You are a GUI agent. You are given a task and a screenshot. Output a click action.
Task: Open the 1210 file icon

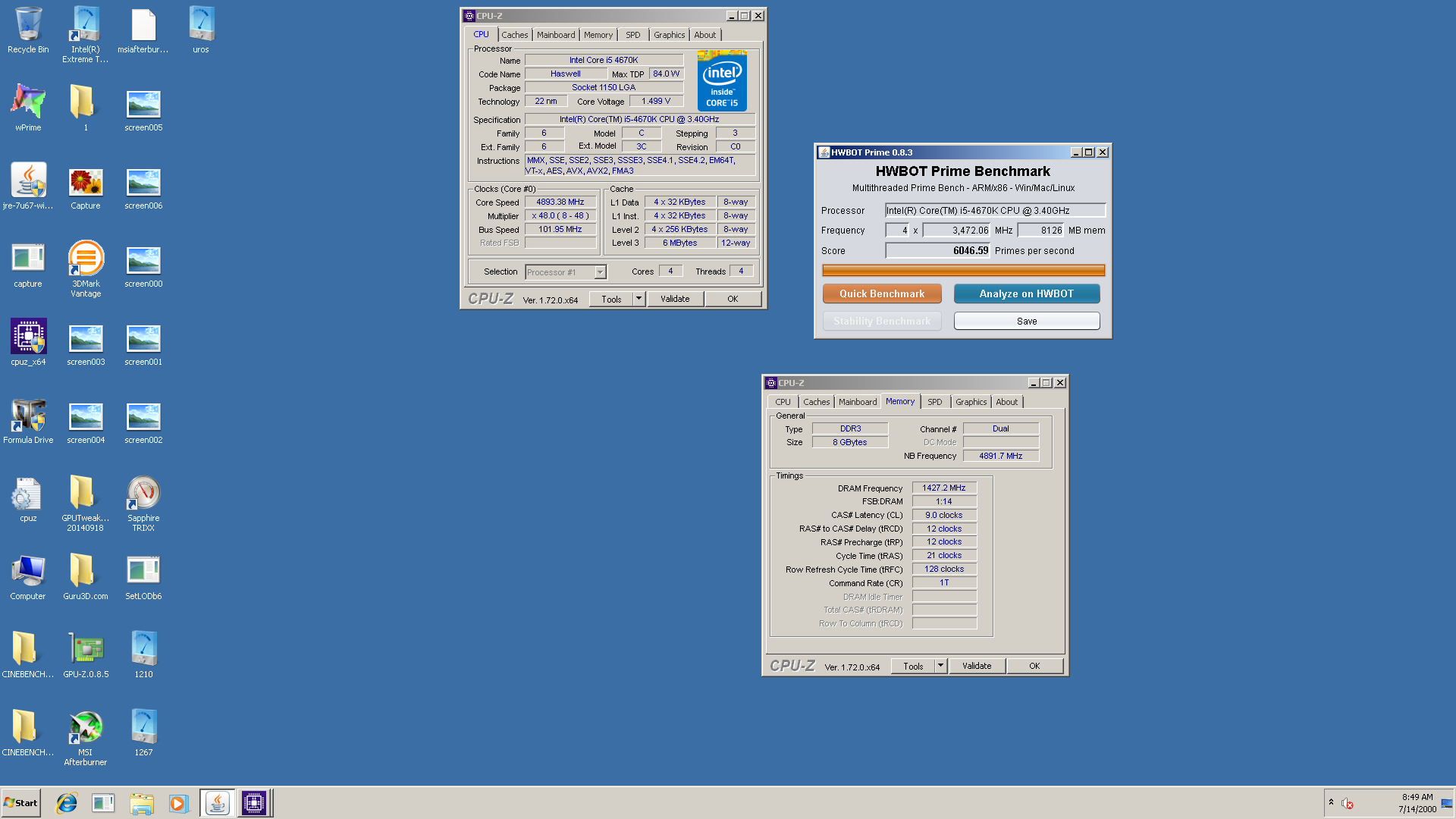(143, 654)
